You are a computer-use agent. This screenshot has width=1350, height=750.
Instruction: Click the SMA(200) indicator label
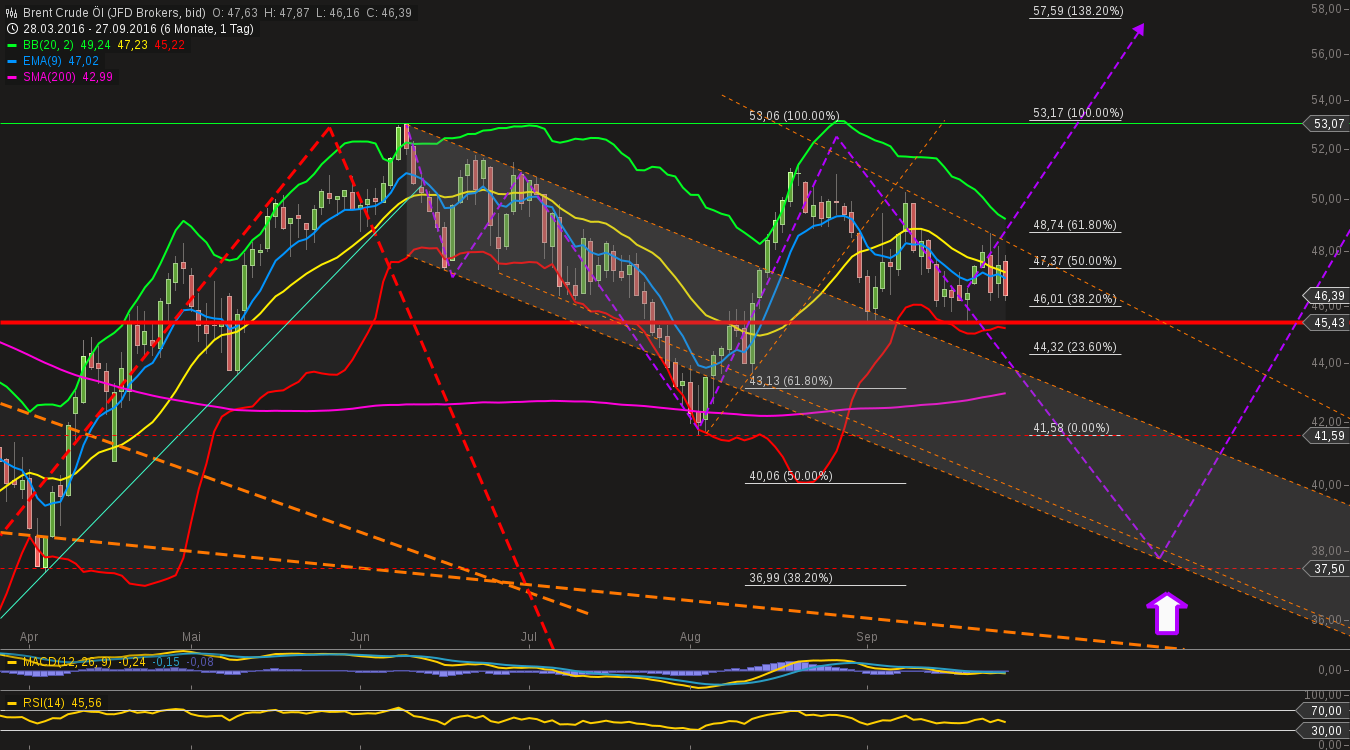pyautogui.click(x=50, y=77)
